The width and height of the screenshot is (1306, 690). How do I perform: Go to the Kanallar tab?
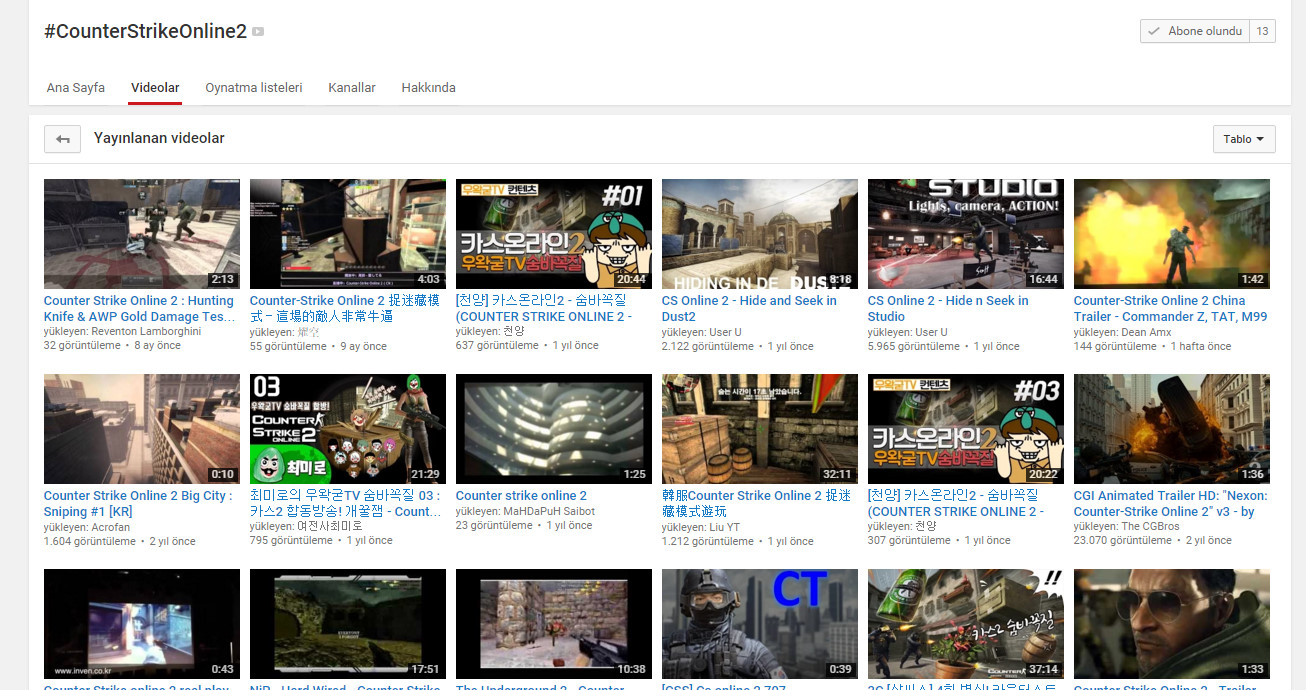pos(352,88)
